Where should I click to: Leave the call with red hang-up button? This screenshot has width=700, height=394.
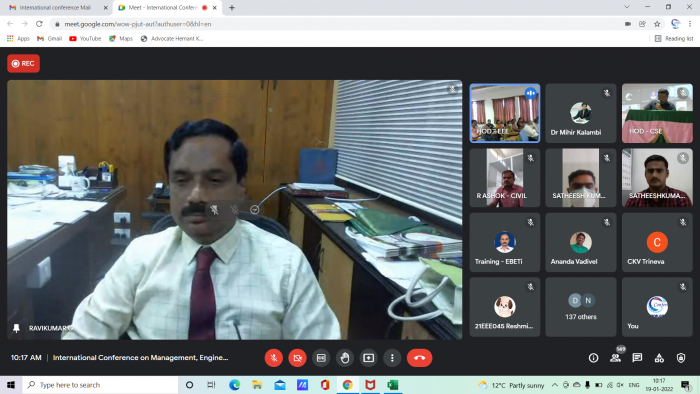coord(419,358)
